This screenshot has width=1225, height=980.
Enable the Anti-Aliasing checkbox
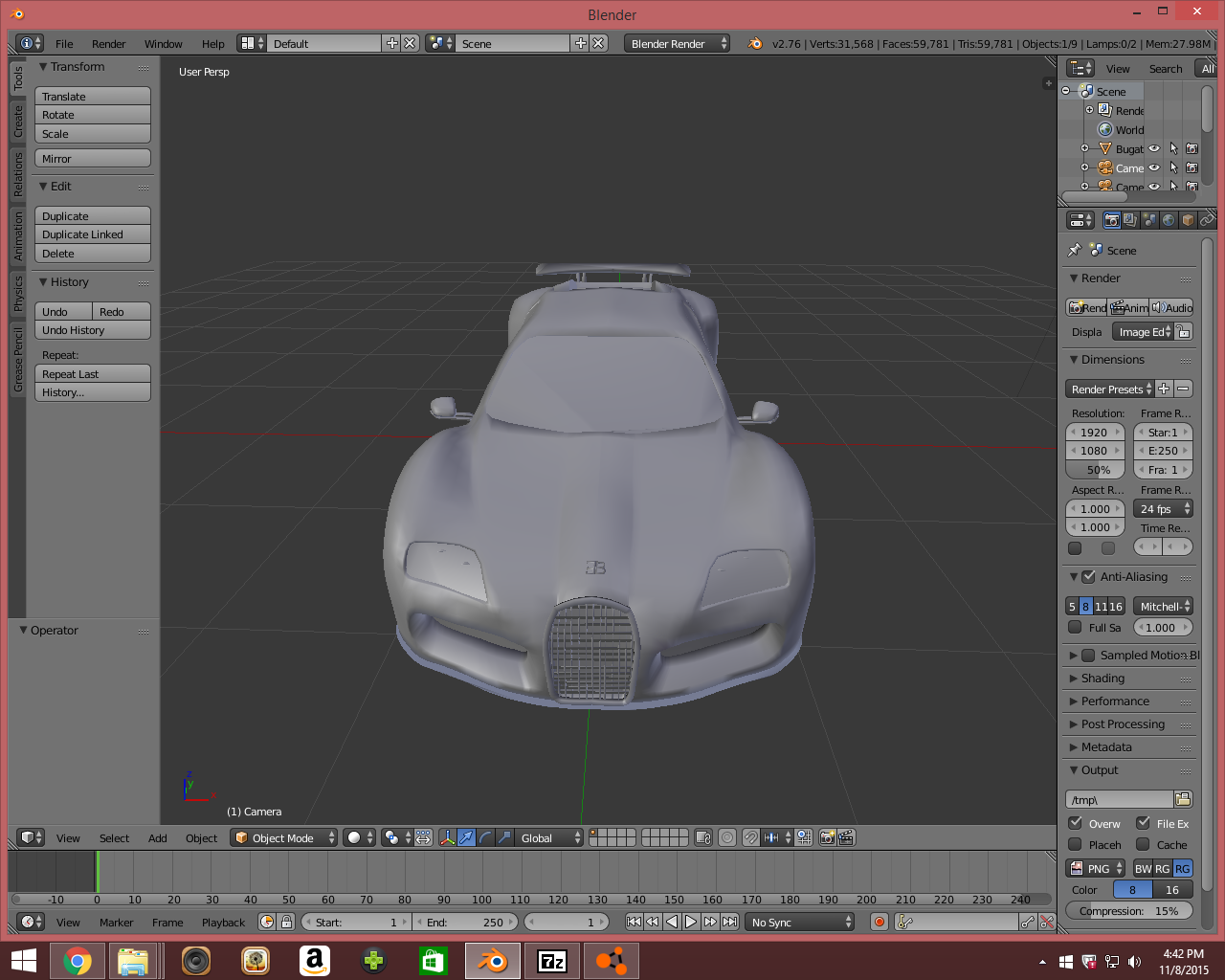(x=1088, y=577)
